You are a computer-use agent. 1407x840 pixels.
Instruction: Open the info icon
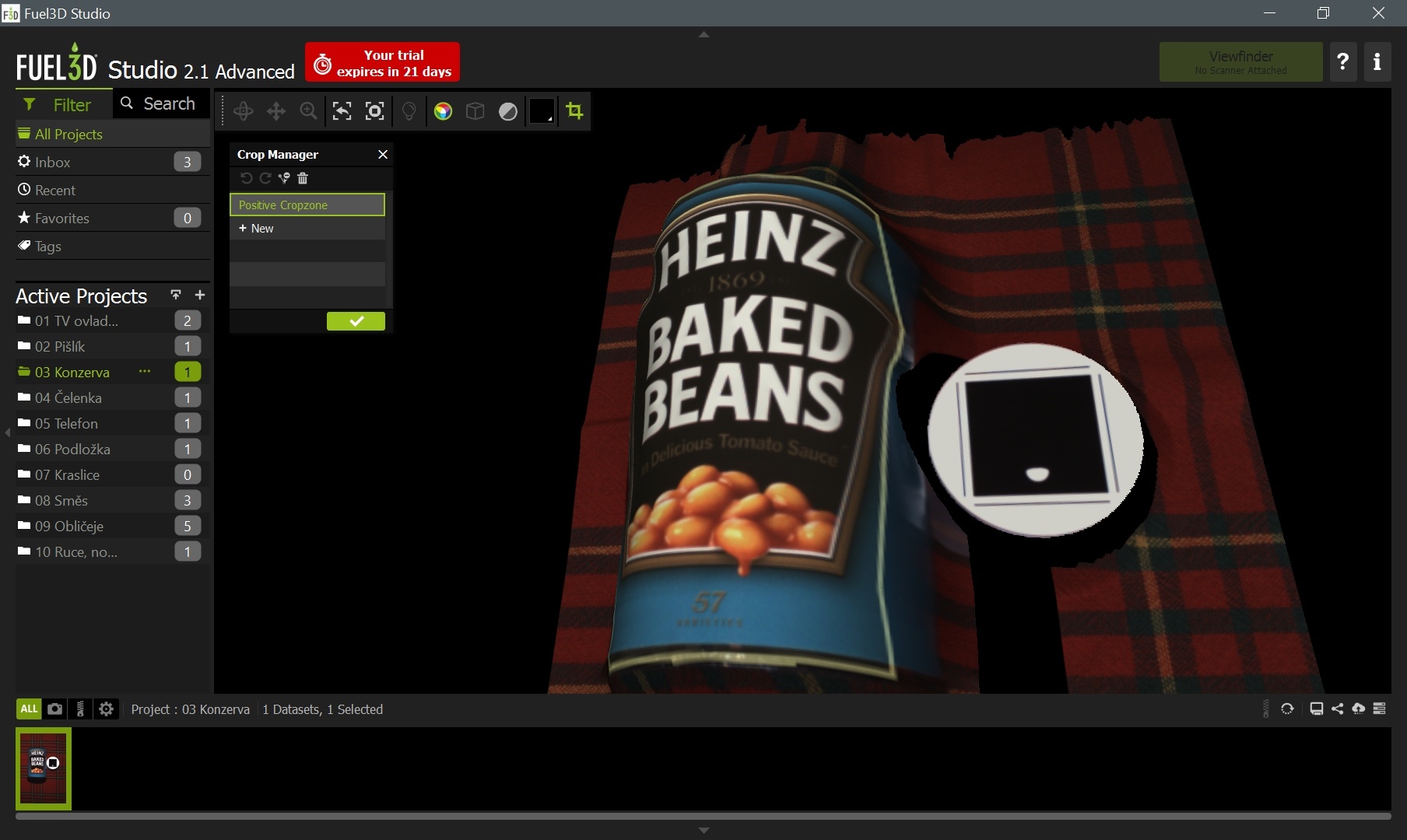point(1377,62)
